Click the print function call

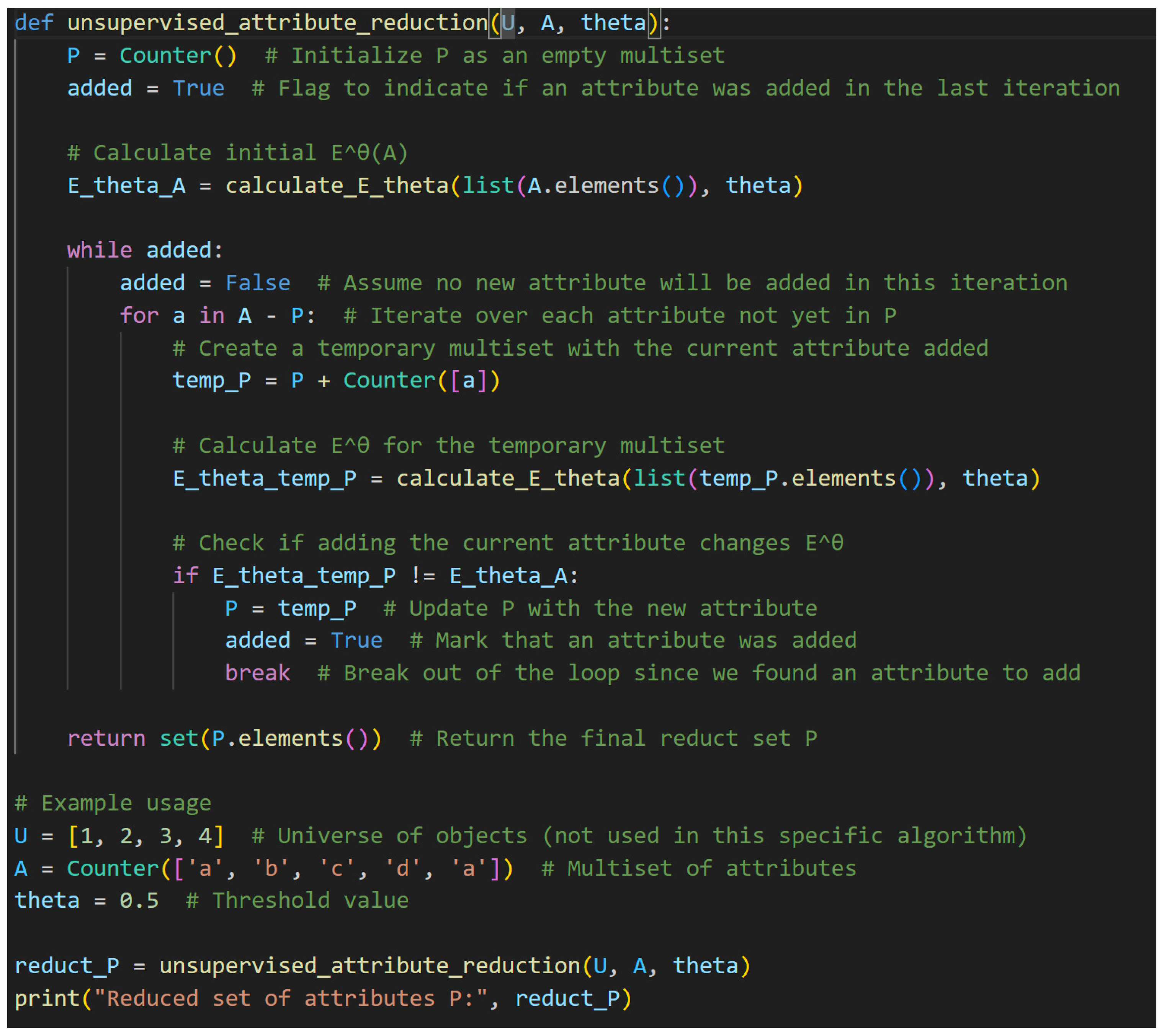click(x=47, y=998)
